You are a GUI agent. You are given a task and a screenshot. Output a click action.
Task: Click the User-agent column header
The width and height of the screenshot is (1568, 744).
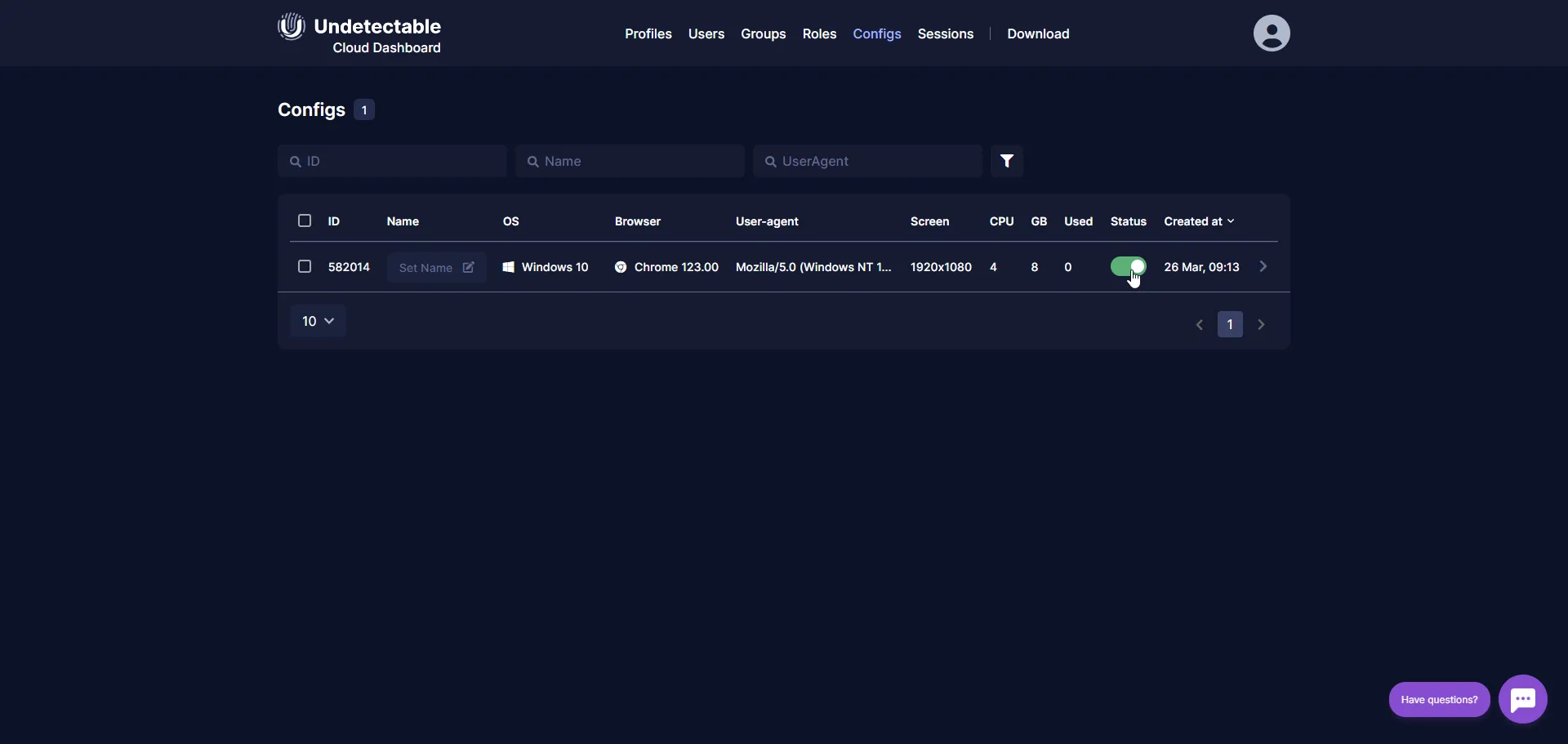767,221
